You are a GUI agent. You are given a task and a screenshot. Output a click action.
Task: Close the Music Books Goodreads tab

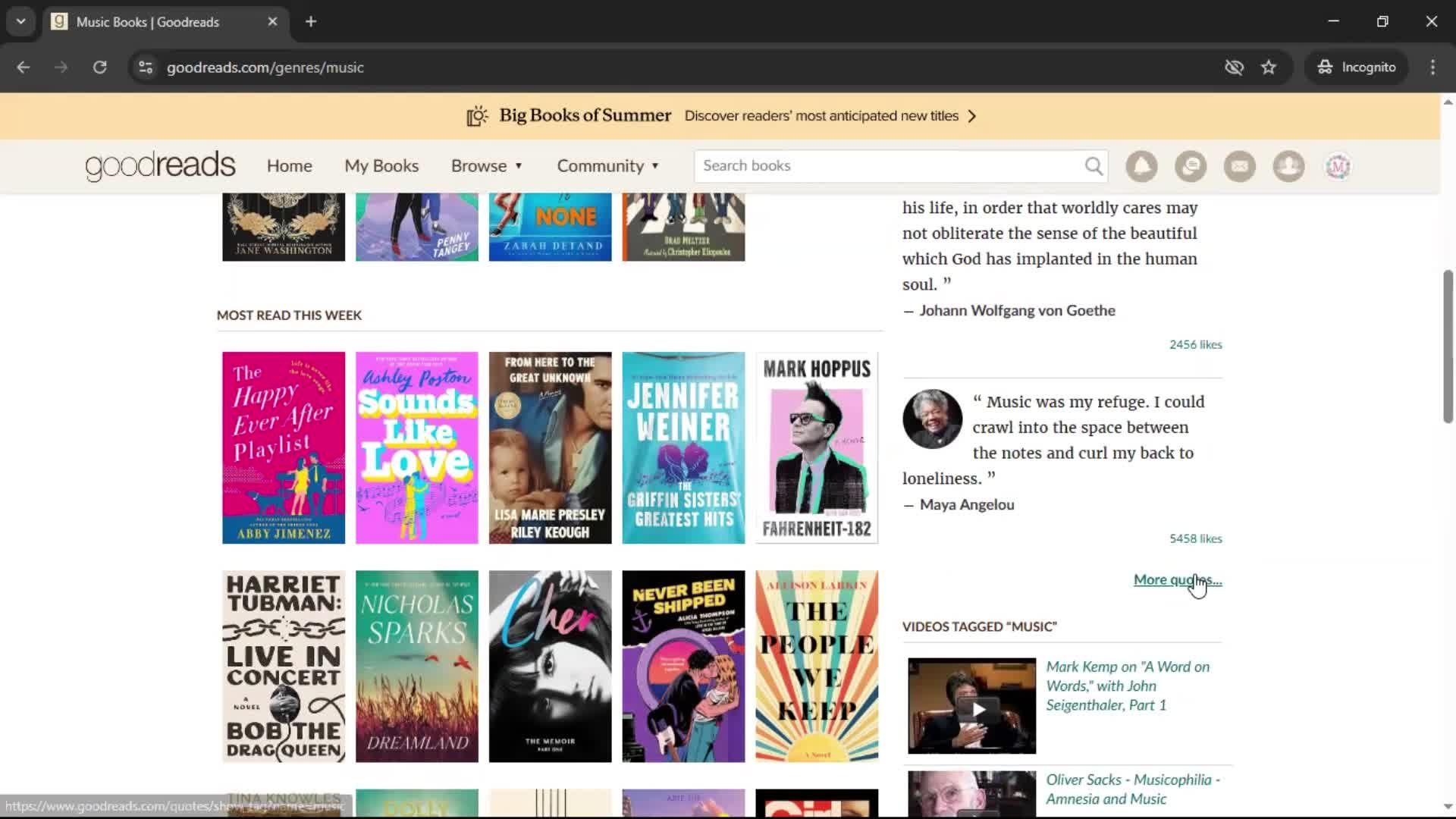coord(272,21)
